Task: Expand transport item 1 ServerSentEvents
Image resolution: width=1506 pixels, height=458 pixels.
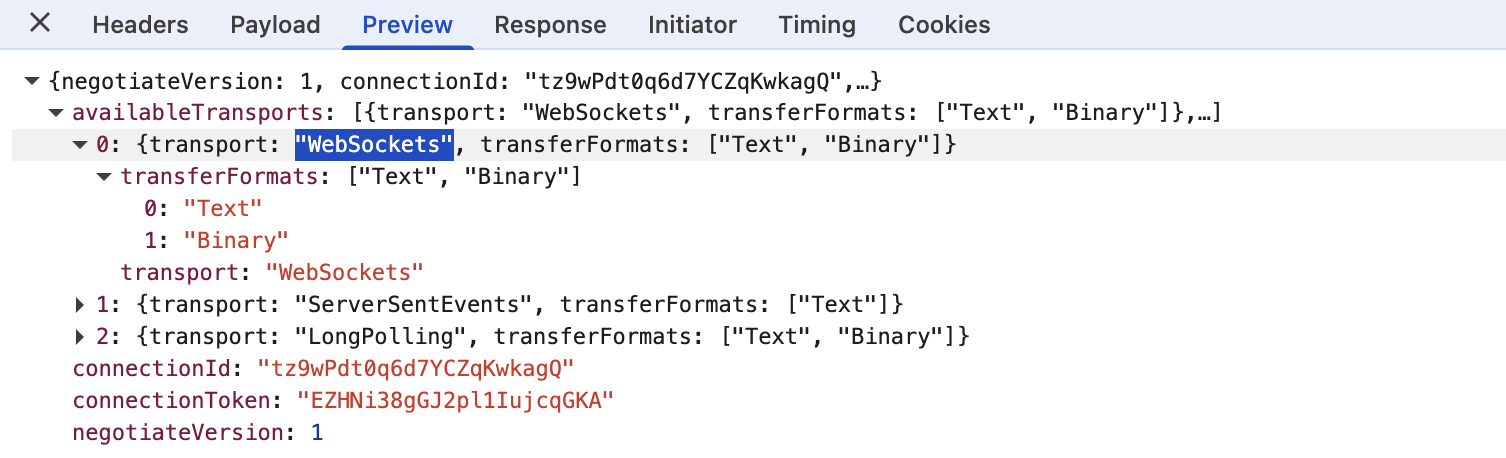Action: (x=80, y=304)
